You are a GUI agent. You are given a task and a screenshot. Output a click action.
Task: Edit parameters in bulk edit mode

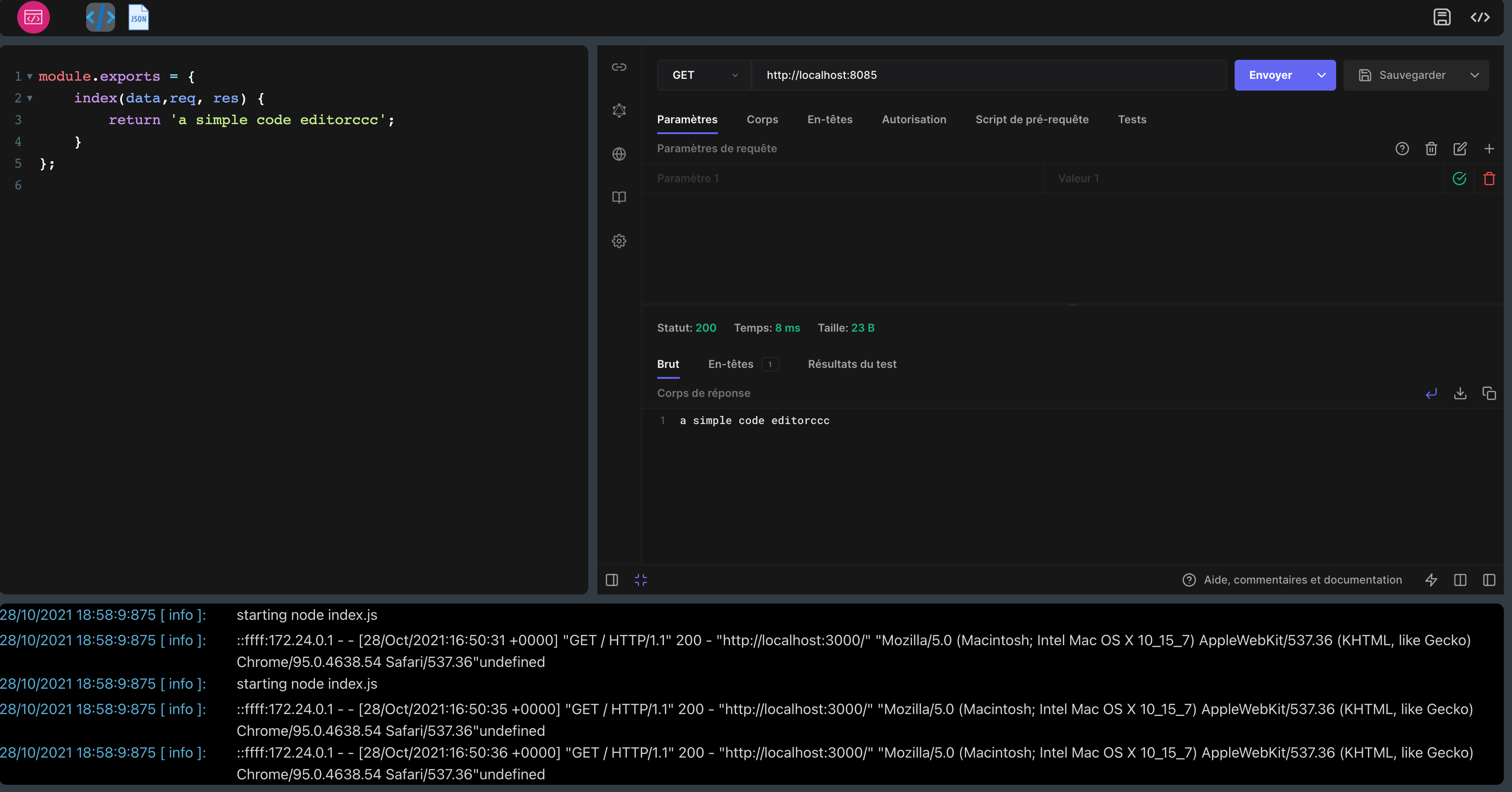(x=1460, y=149)
